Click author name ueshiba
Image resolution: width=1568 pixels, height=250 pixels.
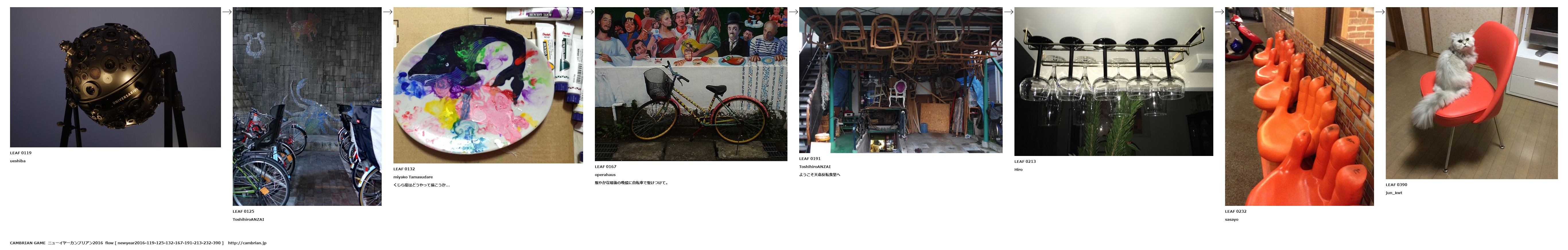coord(18,161)
